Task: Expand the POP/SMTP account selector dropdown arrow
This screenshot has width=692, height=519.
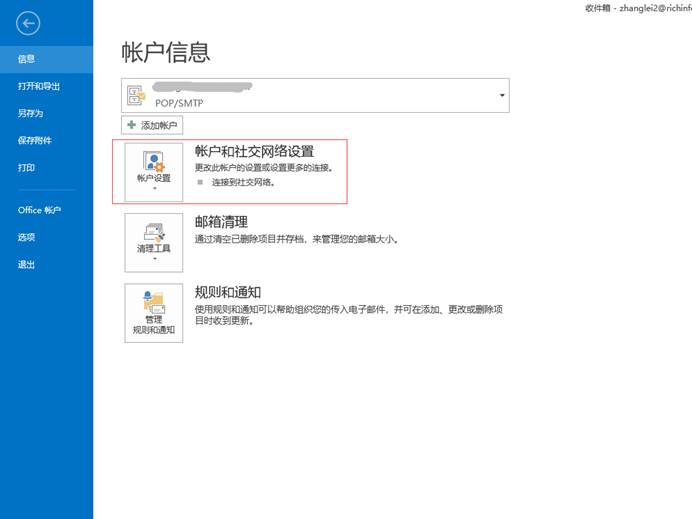Action: coord(501,96)
